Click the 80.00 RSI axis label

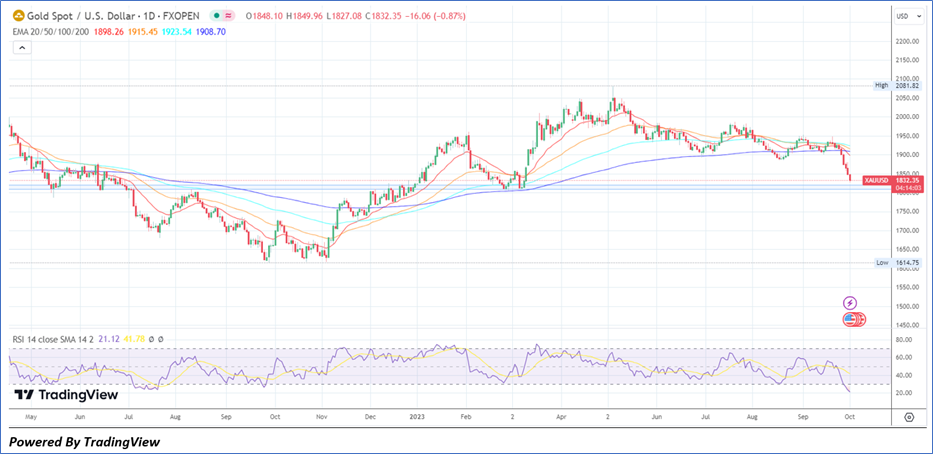(905, 340)
